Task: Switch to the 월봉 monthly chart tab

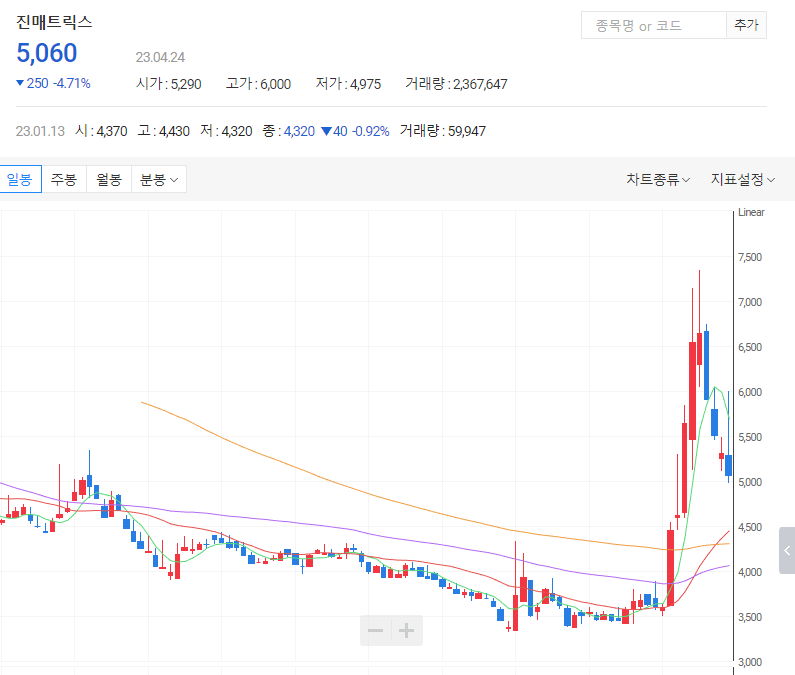Action: pyautogui.click(x=109, y=179)
